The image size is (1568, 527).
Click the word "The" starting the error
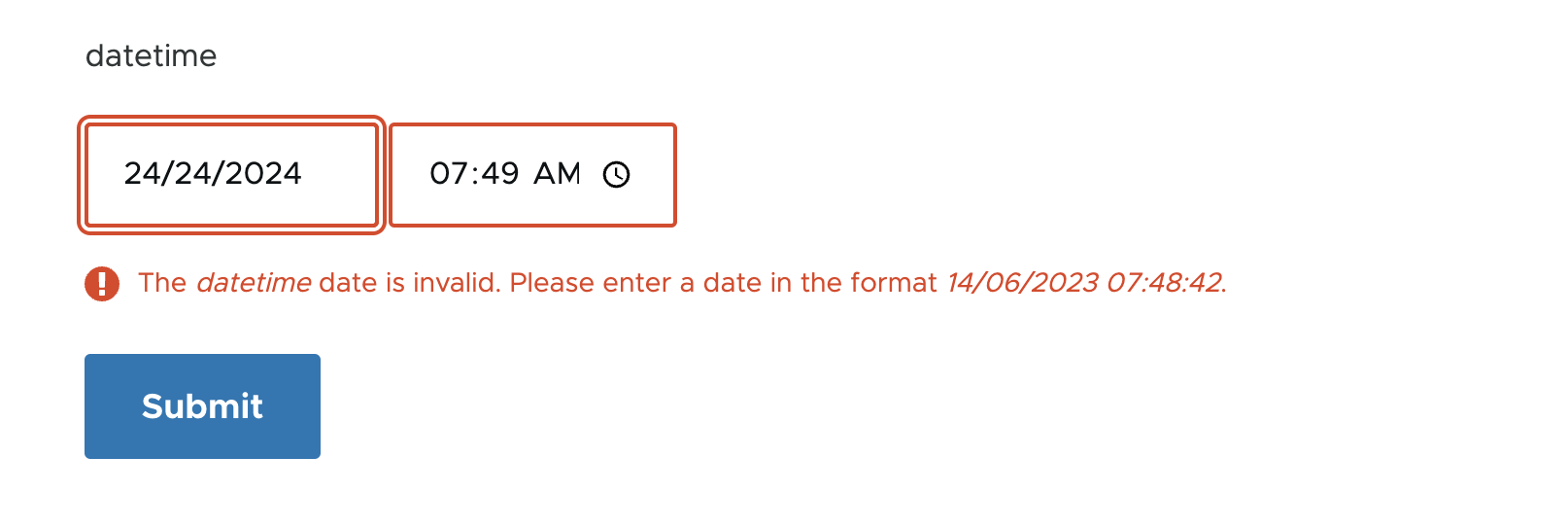(162, 283)
